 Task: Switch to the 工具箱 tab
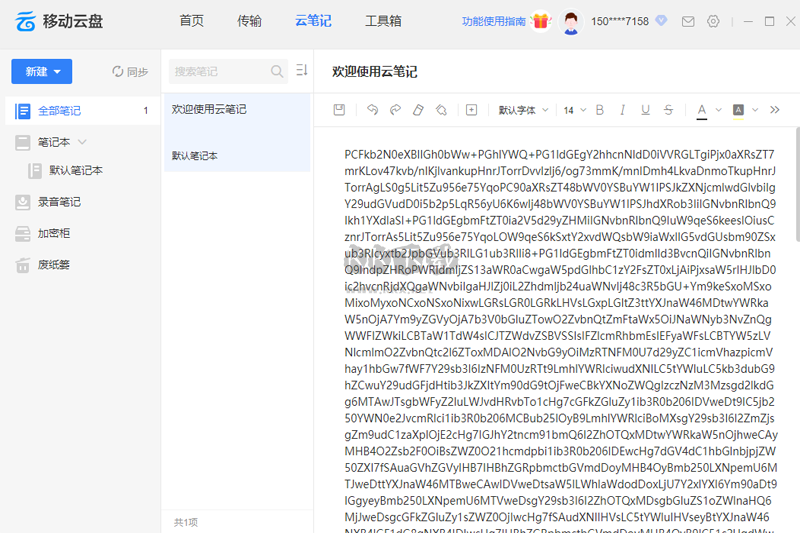383,21
